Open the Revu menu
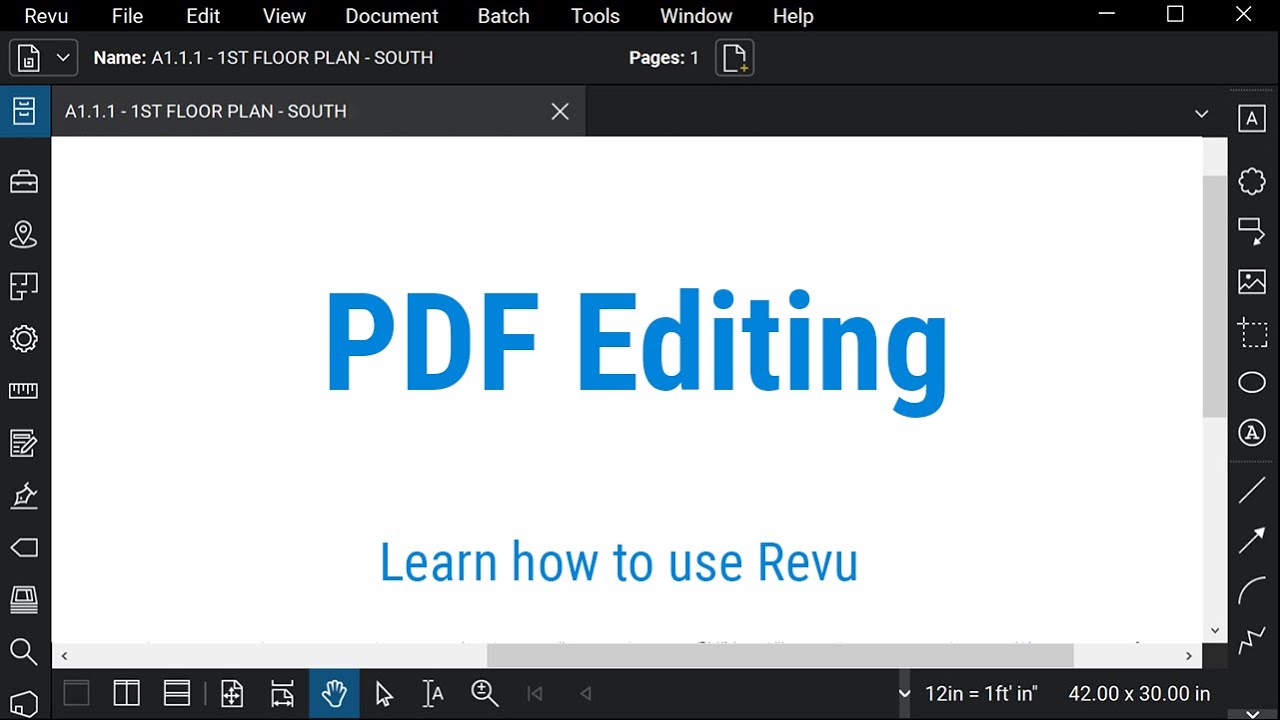 46,16
